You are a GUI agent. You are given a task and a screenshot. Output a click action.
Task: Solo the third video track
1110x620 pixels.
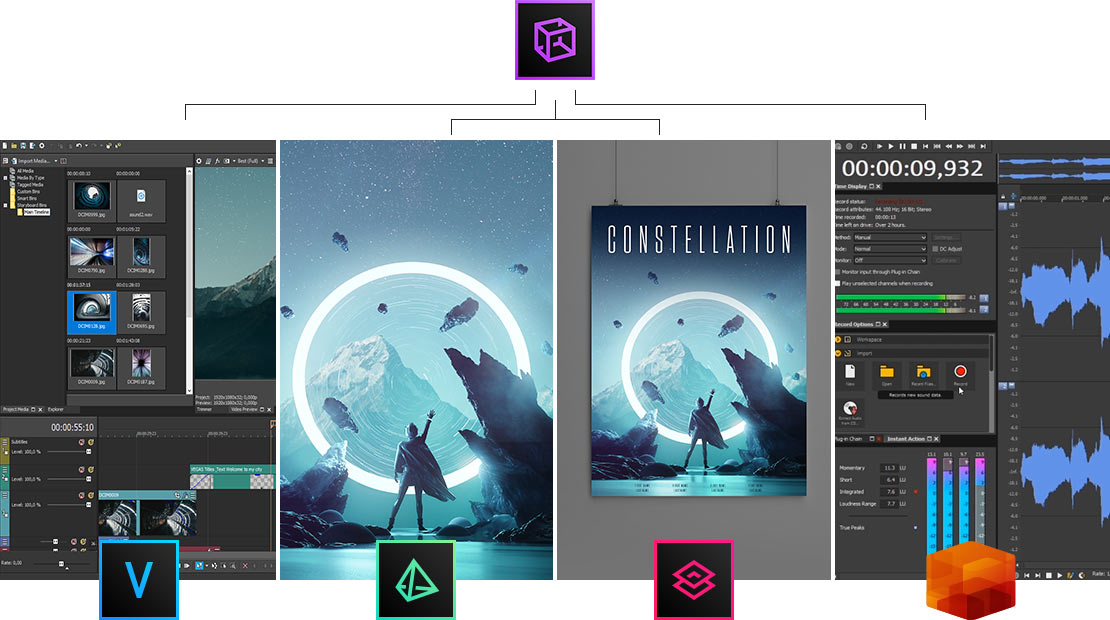click(91, 495)
